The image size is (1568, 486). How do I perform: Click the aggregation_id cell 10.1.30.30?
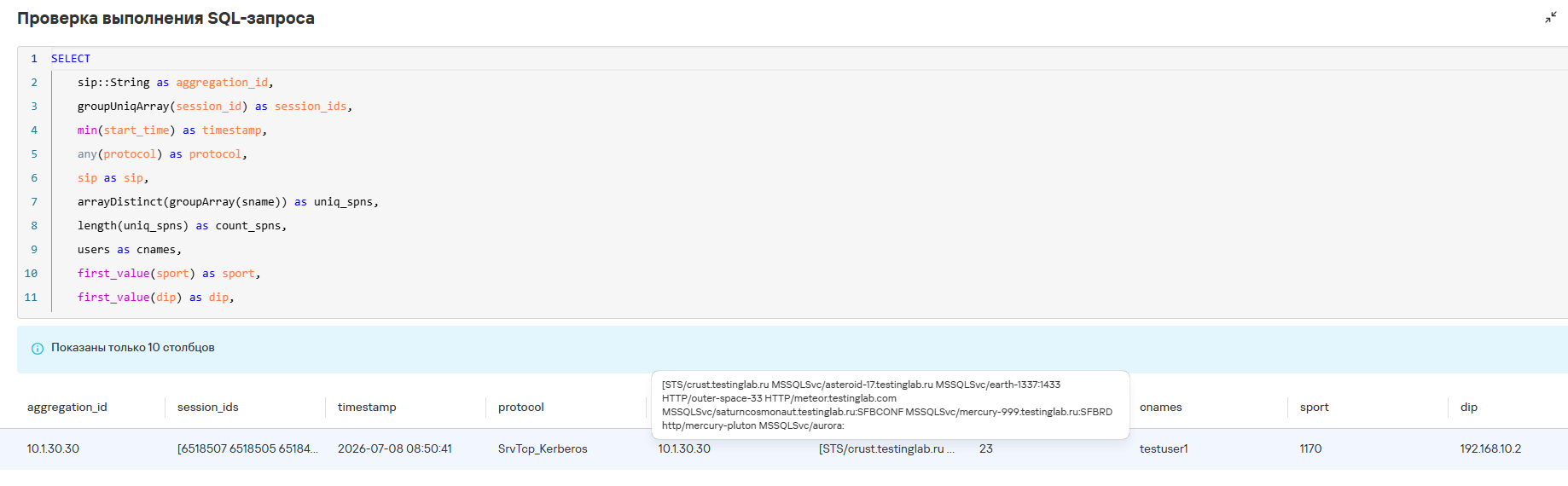point(53,448)
